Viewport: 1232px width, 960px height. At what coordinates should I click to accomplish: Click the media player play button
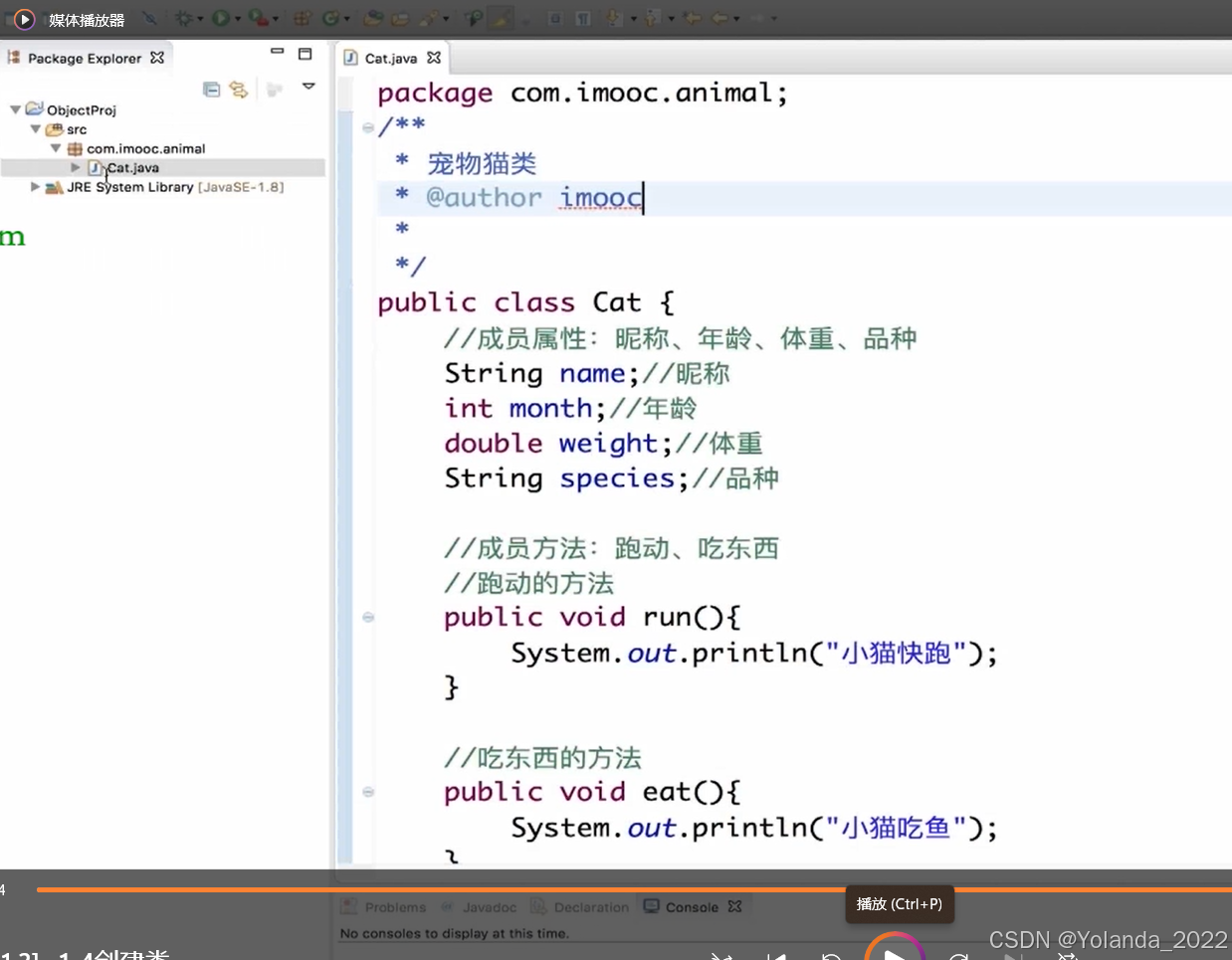[x=895, y=953]
